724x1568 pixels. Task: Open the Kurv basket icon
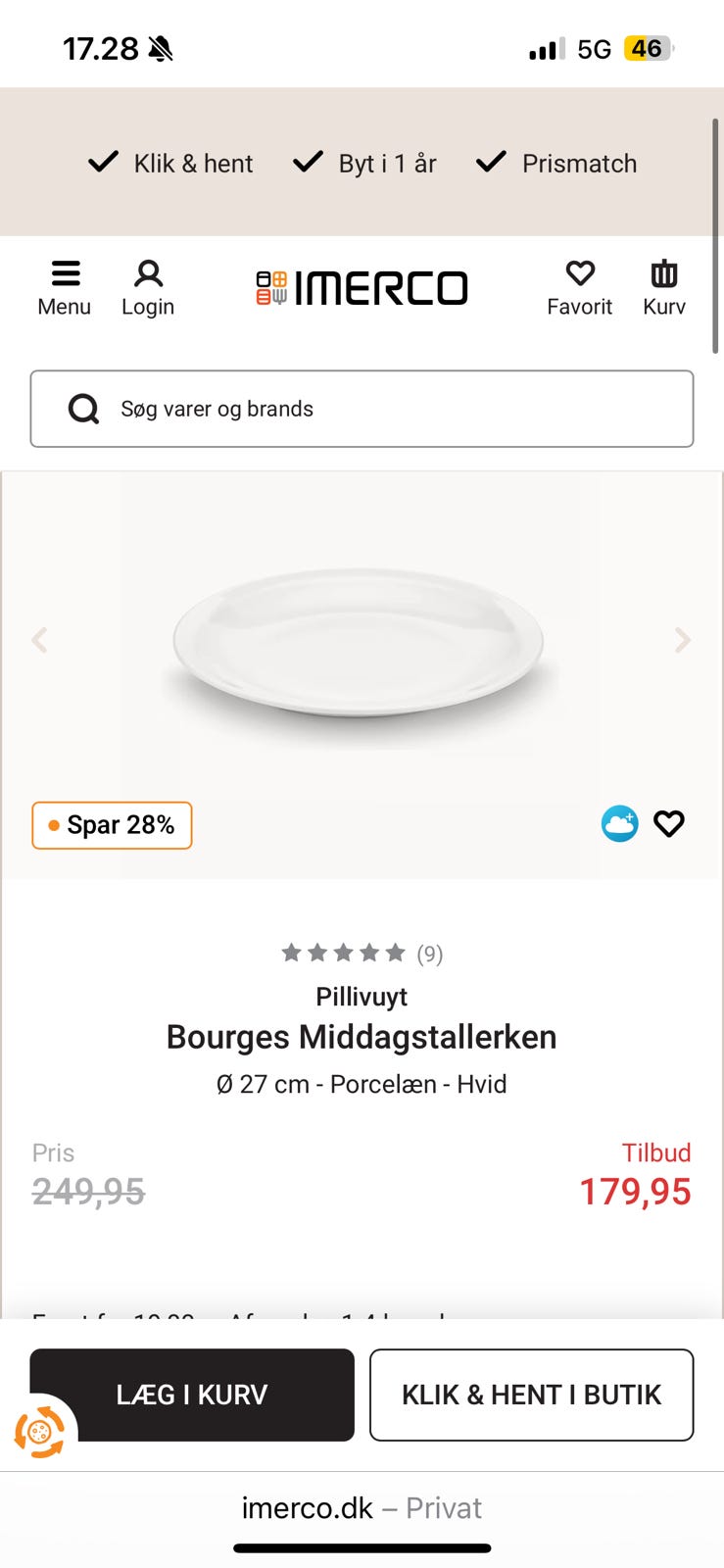click(664, 274)
